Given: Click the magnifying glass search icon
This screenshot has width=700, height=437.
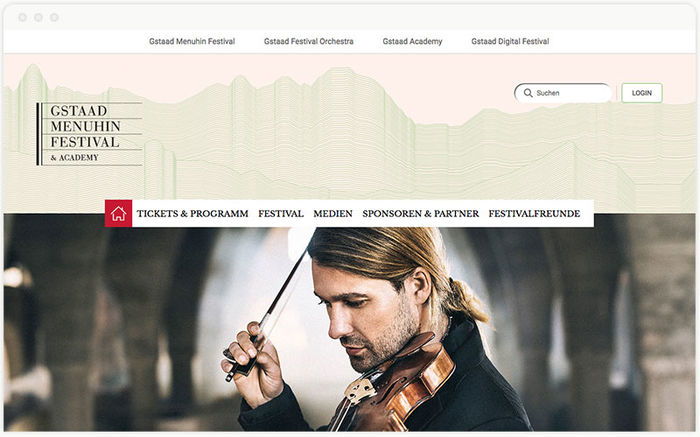Looking at the screenshot, I should (x=527, y=93).
